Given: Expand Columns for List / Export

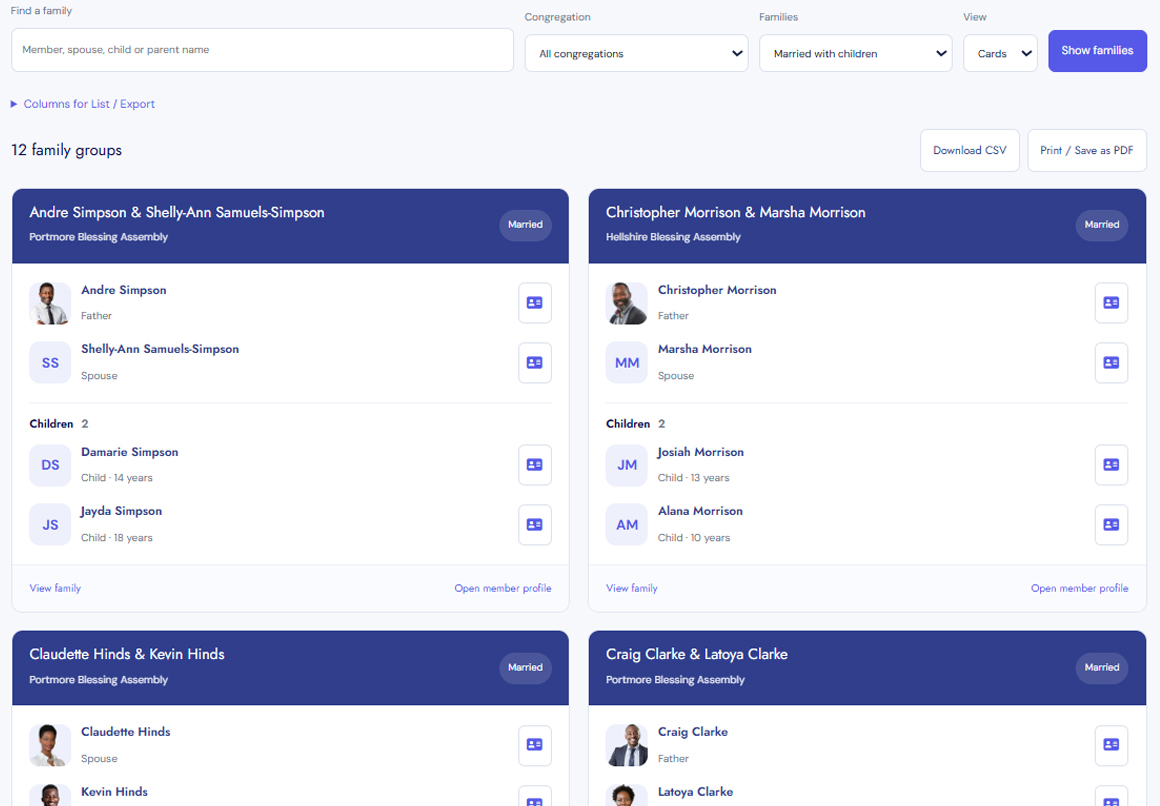Looking at the screenshot, I should [x=83, y=104].
